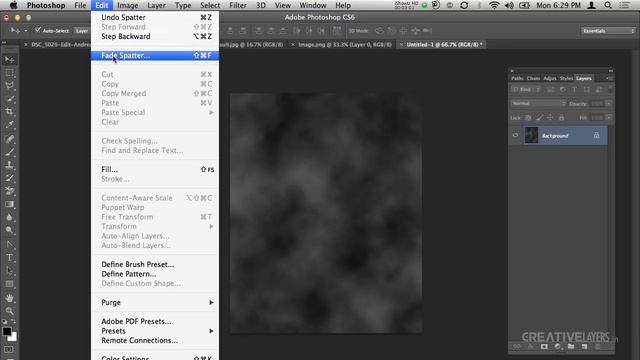Choose Fade Spatter from Edit menu
Image resolution: width=640 pixels, height=360 pixels.
click(x=155, y=56)
